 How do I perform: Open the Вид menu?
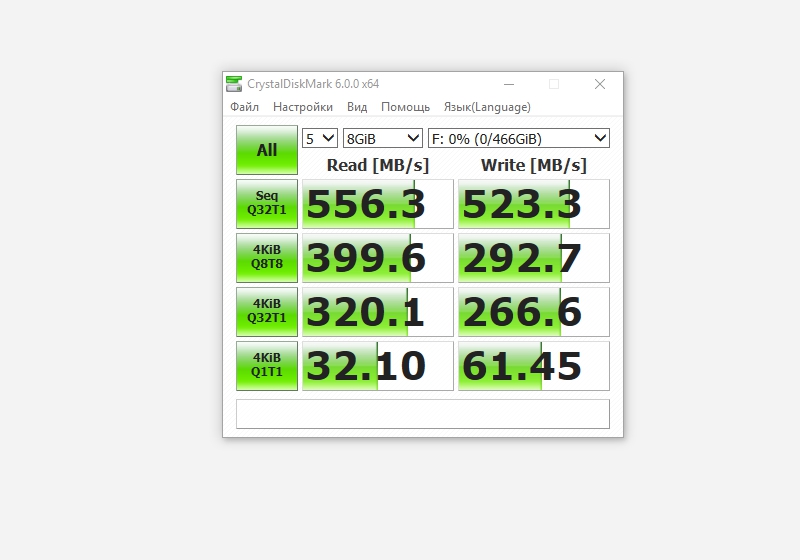click(357, 107)
